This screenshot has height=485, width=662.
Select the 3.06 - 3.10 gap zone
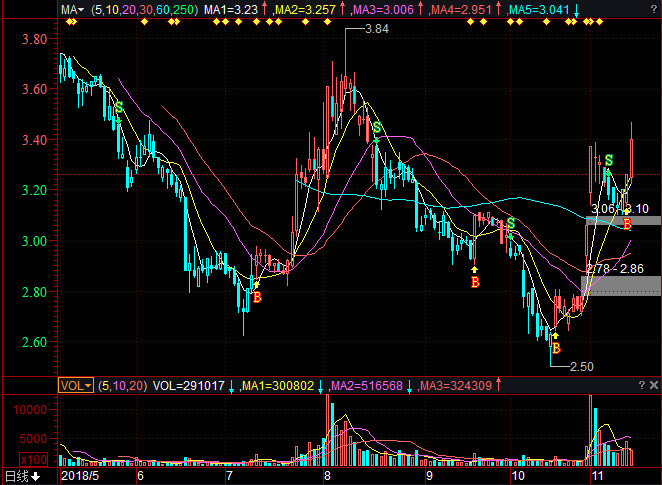[624, 219]
